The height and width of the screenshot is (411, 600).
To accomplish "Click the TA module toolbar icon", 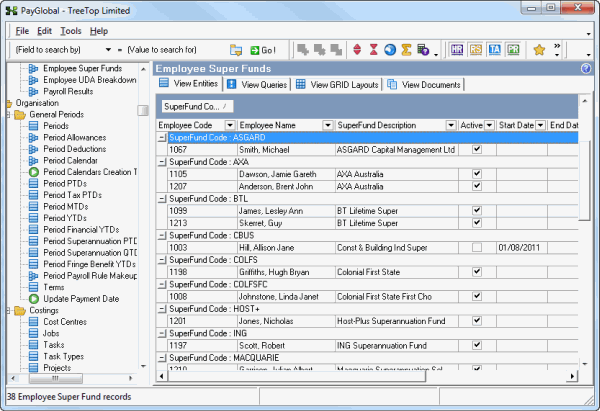I will [495, 49].
